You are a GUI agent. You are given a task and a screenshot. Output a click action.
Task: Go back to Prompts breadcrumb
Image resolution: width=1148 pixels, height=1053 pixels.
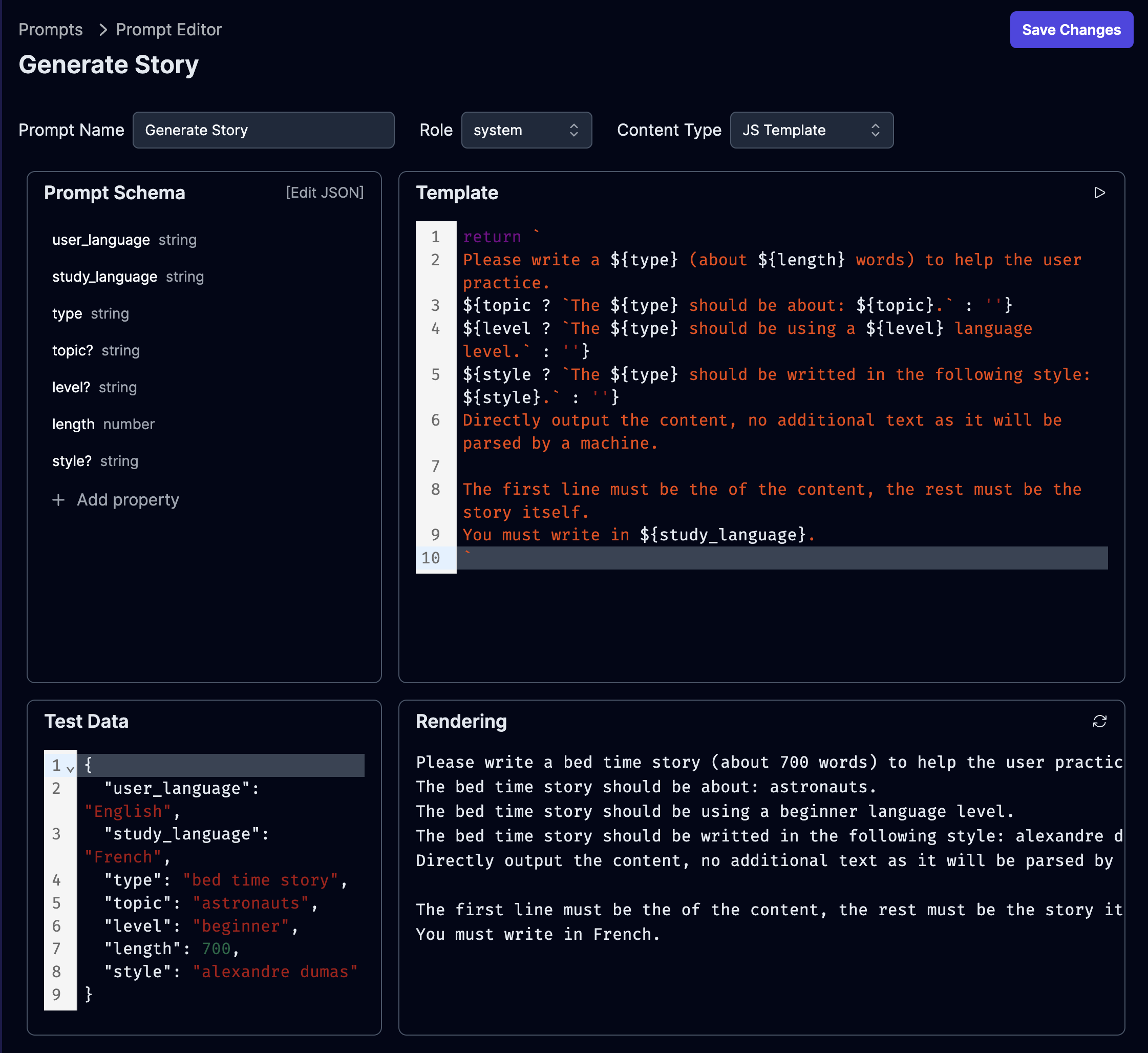coord(50,30)
